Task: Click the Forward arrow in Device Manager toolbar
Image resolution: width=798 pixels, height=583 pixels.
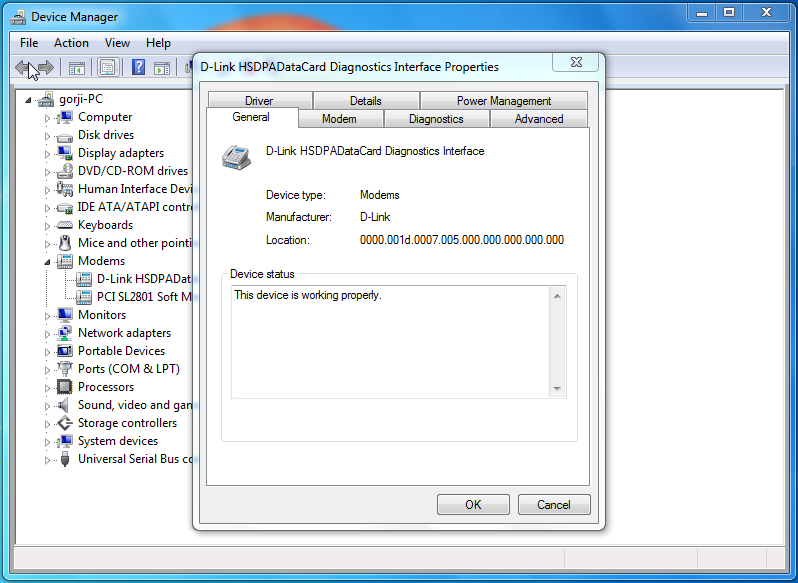Action: click(46, 67)
